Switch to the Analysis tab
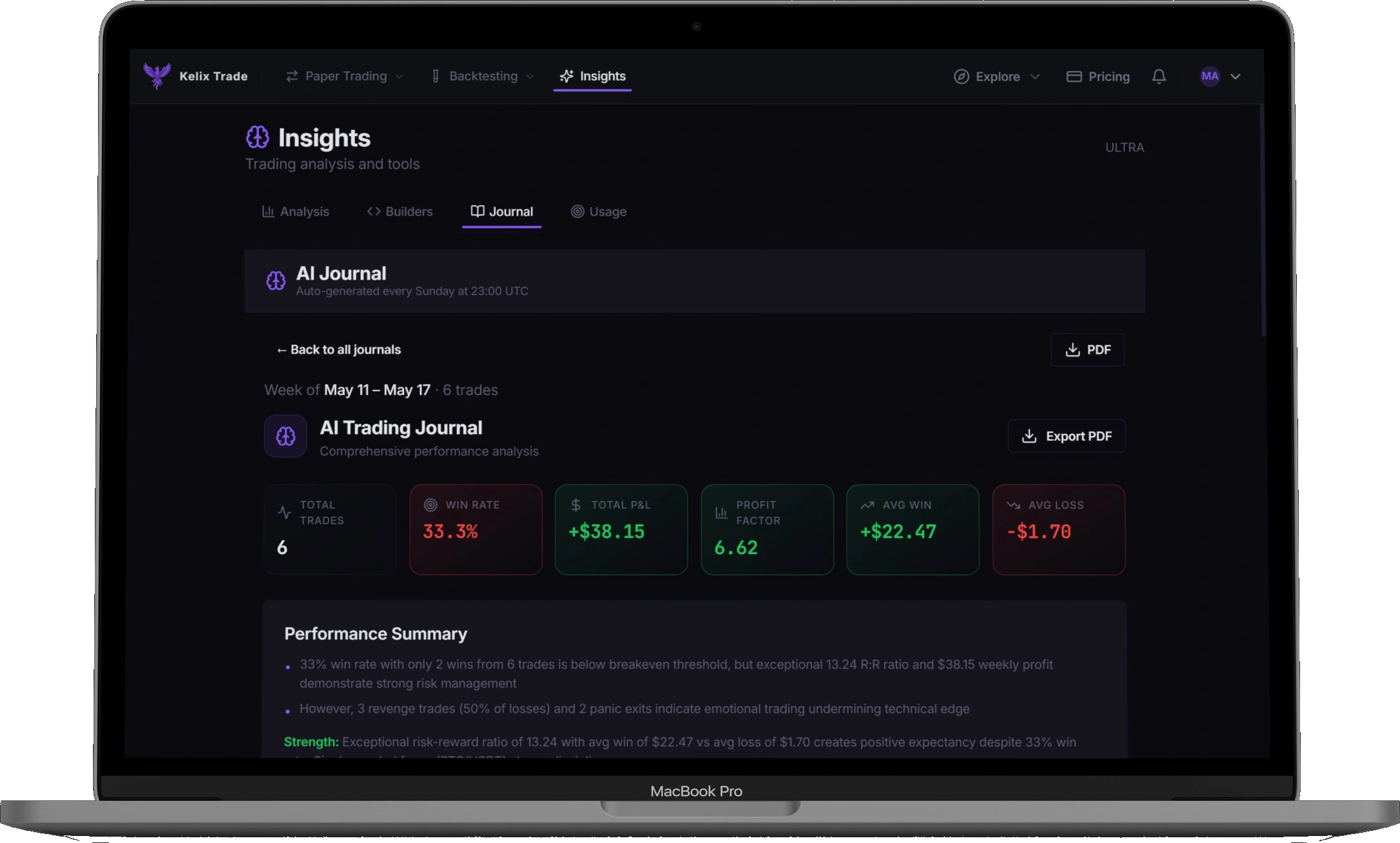 [x=295, y=211]
